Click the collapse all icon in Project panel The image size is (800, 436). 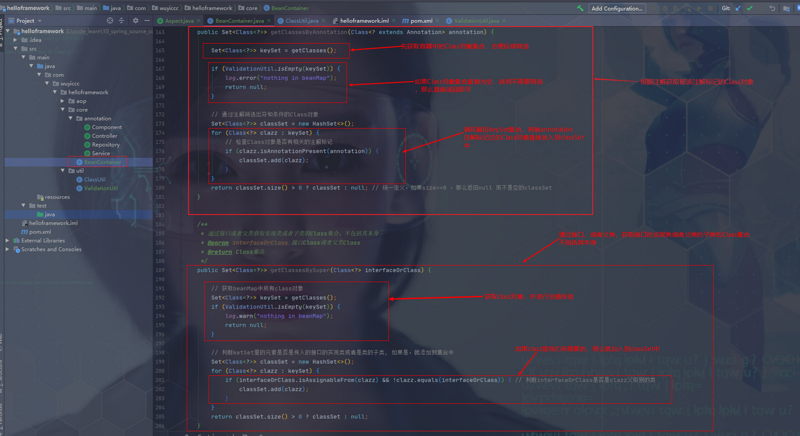pyautogui.click(x=121, y=20)
